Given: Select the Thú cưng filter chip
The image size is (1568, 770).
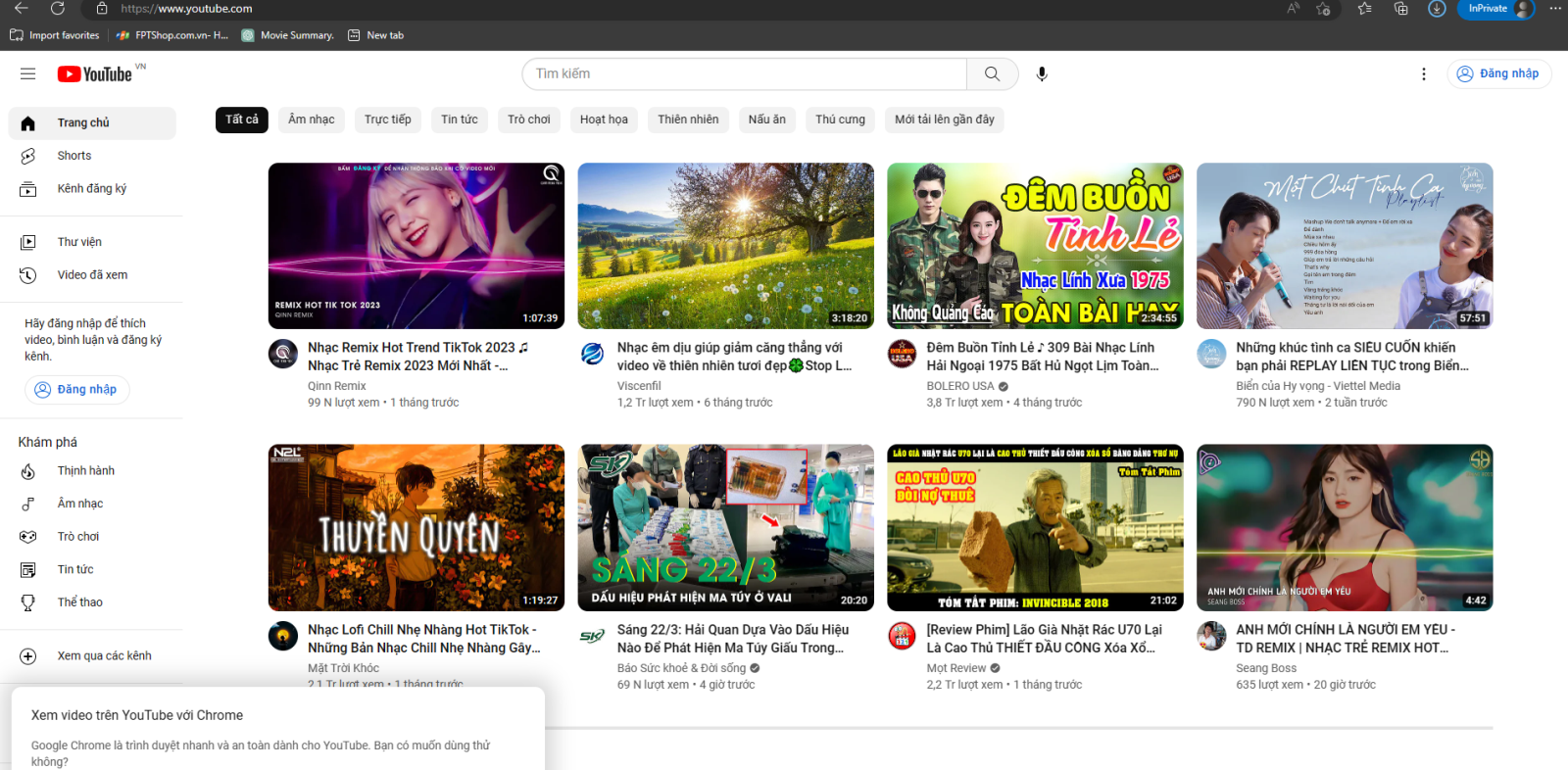Looking at the screenshot, I should click(x=840, y=120).
